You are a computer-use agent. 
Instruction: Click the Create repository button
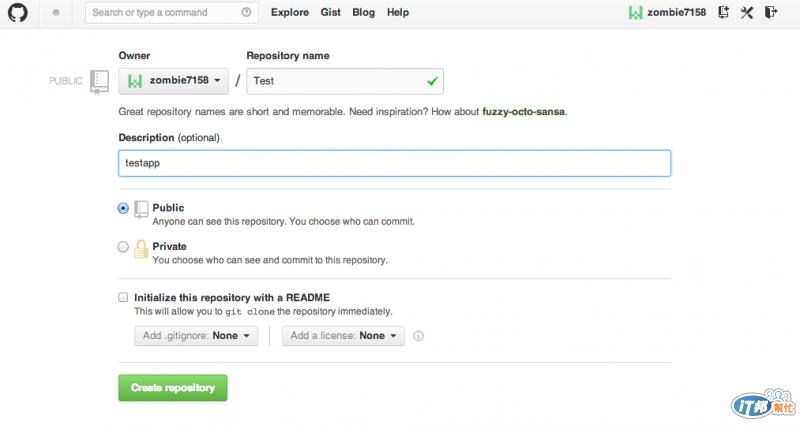(x=173, y=388)
